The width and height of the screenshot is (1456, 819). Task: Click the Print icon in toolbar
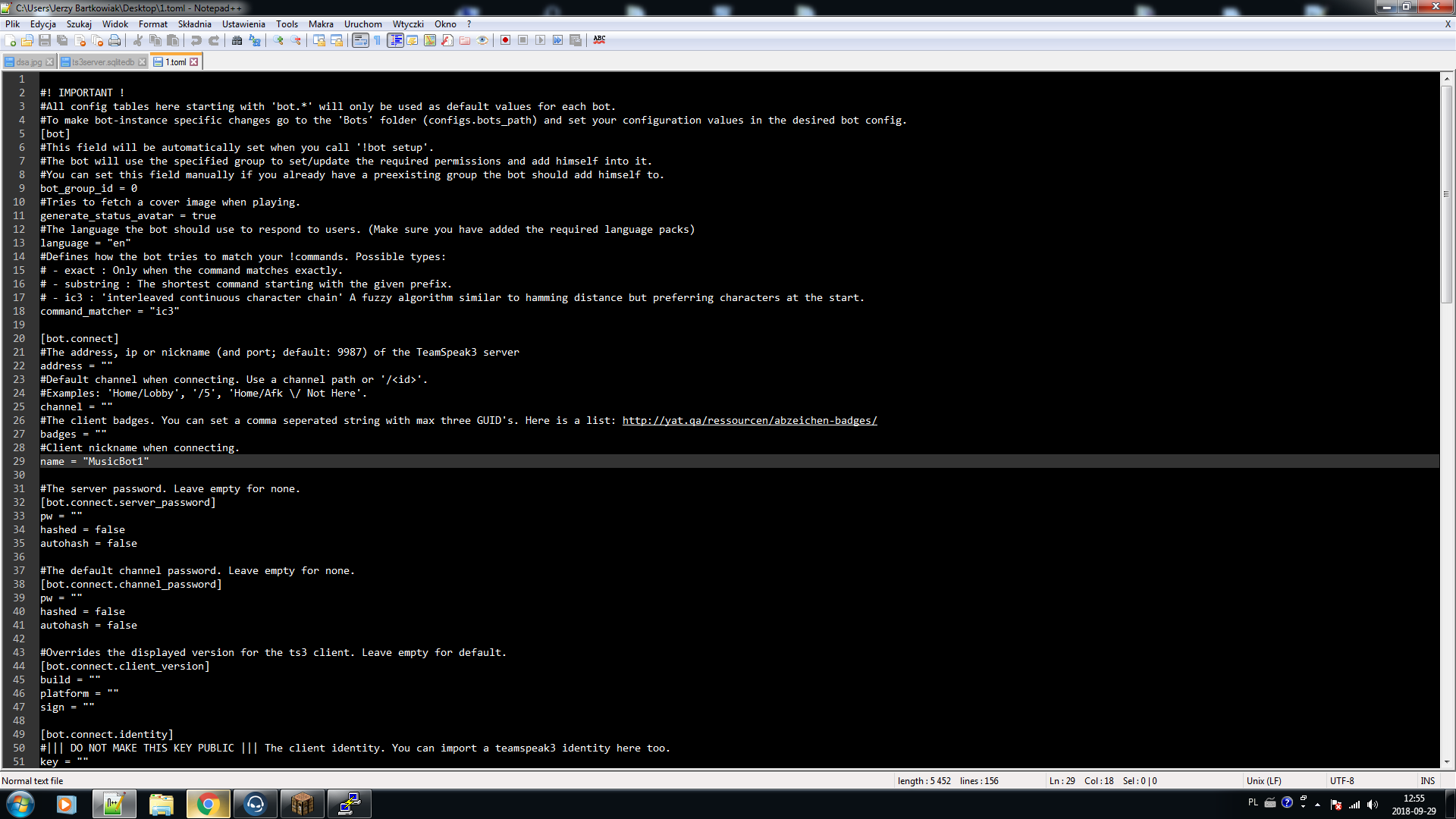(x=115, y=40)
